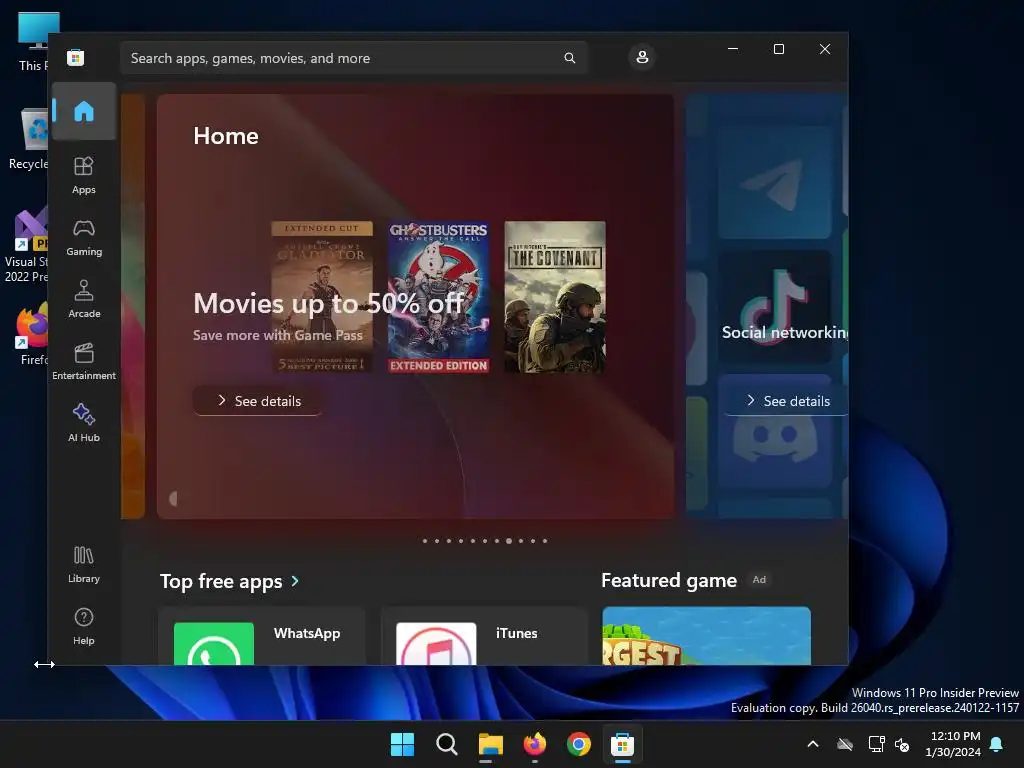
Task: Open the OneDrive tray icon
Action: click(845, 744)
